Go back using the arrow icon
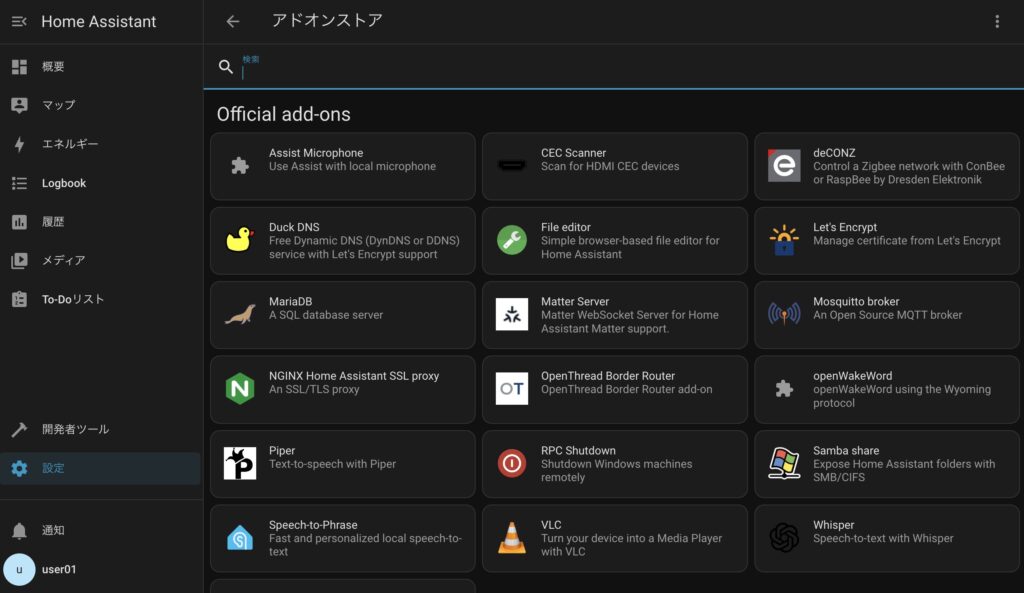Viewport: 1024px width, 593px height. 232,22
